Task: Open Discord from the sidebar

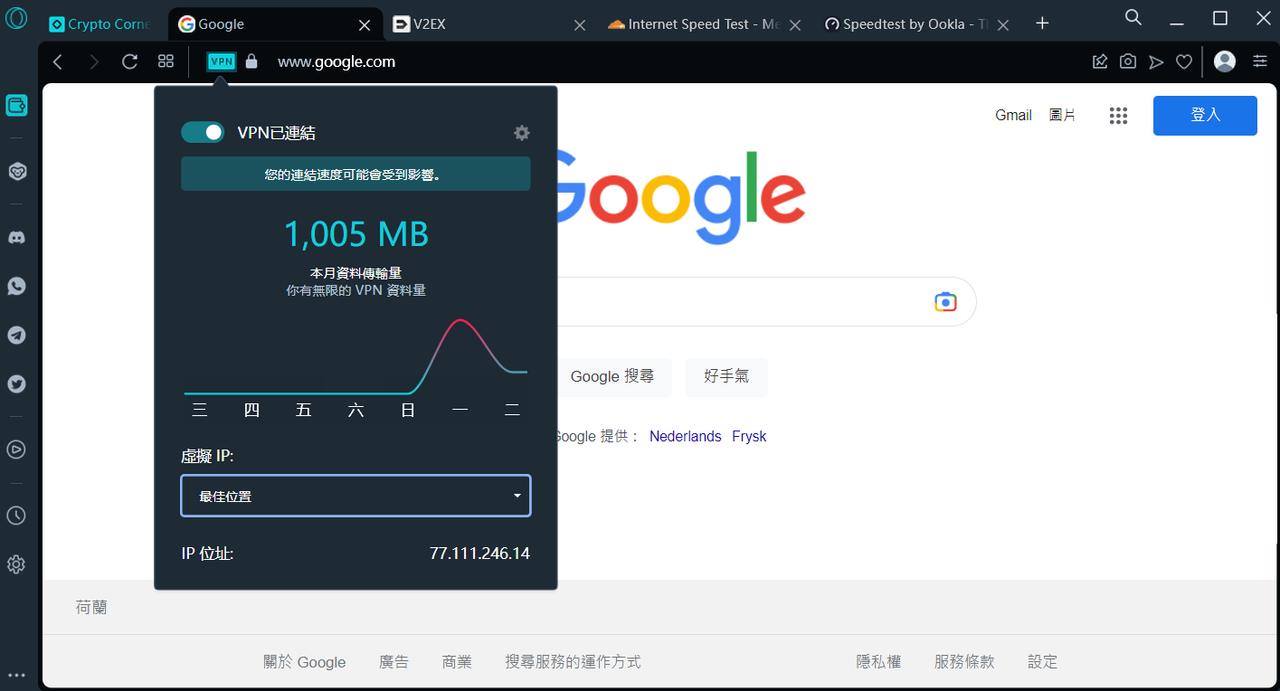Action: 17,238
